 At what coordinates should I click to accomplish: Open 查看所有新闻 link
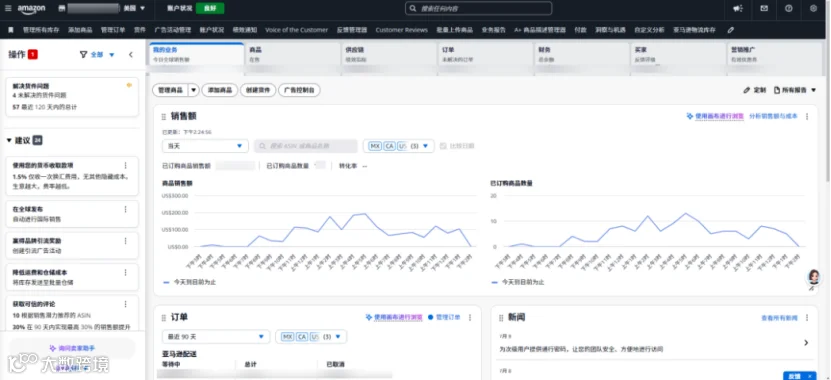coord(779,318)
